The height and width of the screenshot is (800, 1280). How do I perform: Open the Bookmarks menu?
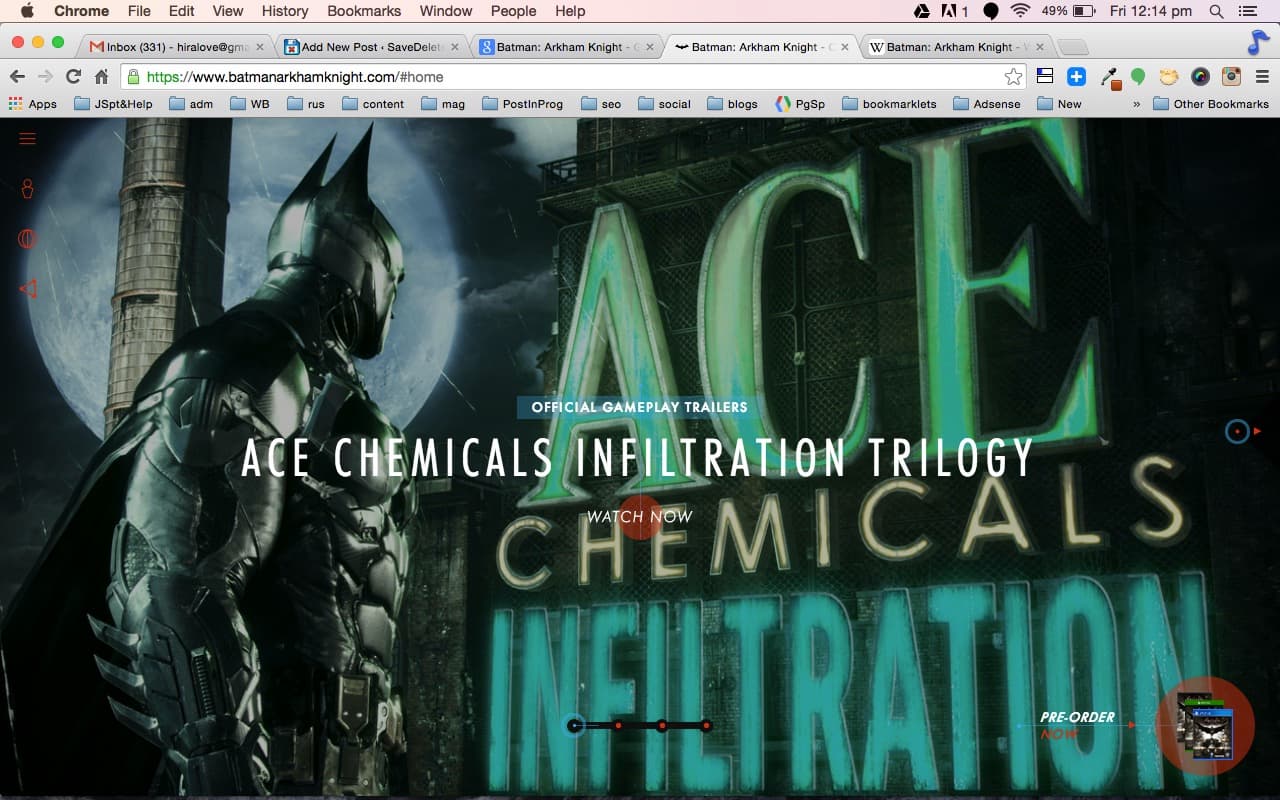coord(364,11)
